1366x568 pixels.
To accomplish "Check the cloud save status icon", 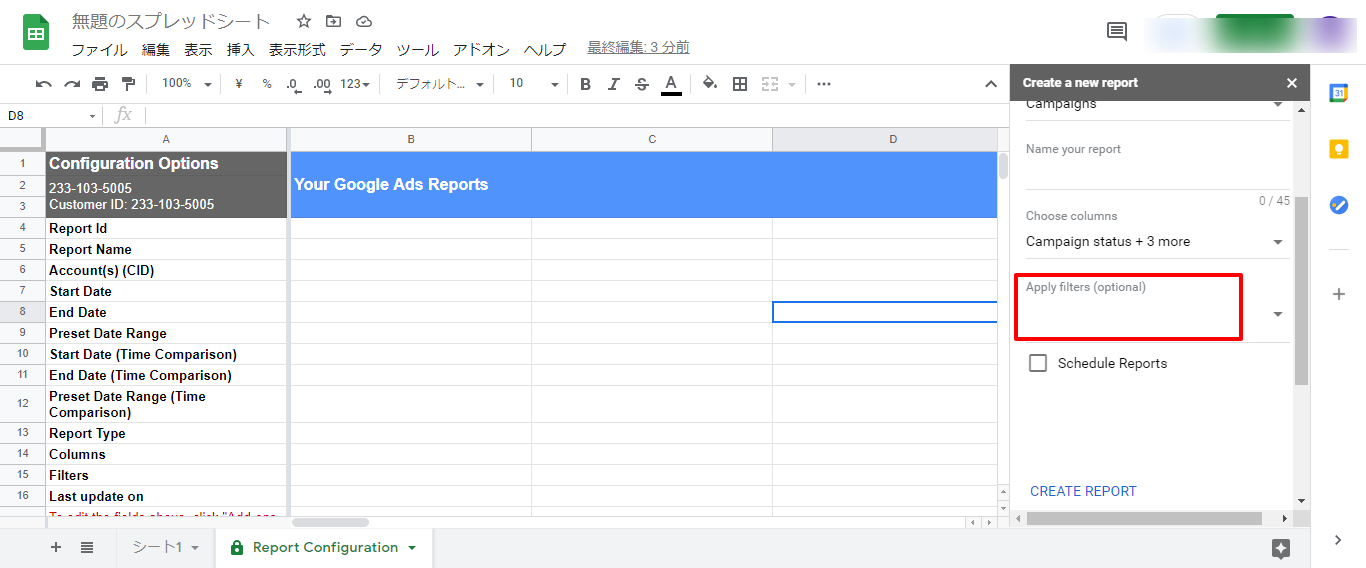I will click(x=364, y=21).
